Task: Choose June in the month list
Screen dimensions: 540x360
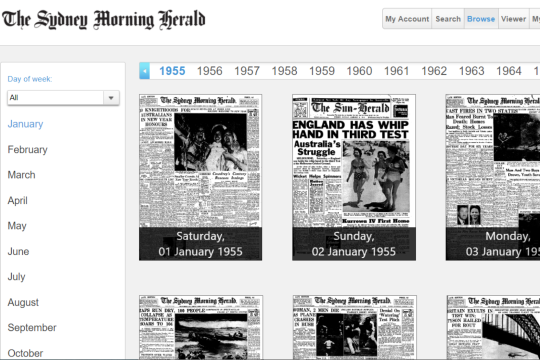Action: 18,251
